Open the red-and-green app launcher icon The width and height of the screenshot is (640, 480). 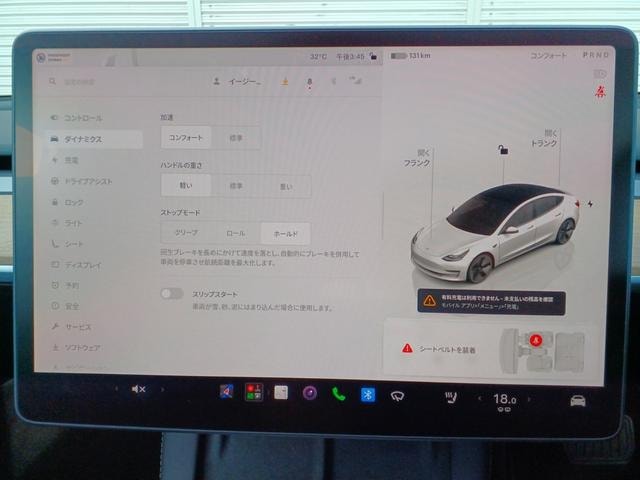click(x=253, y=392)
